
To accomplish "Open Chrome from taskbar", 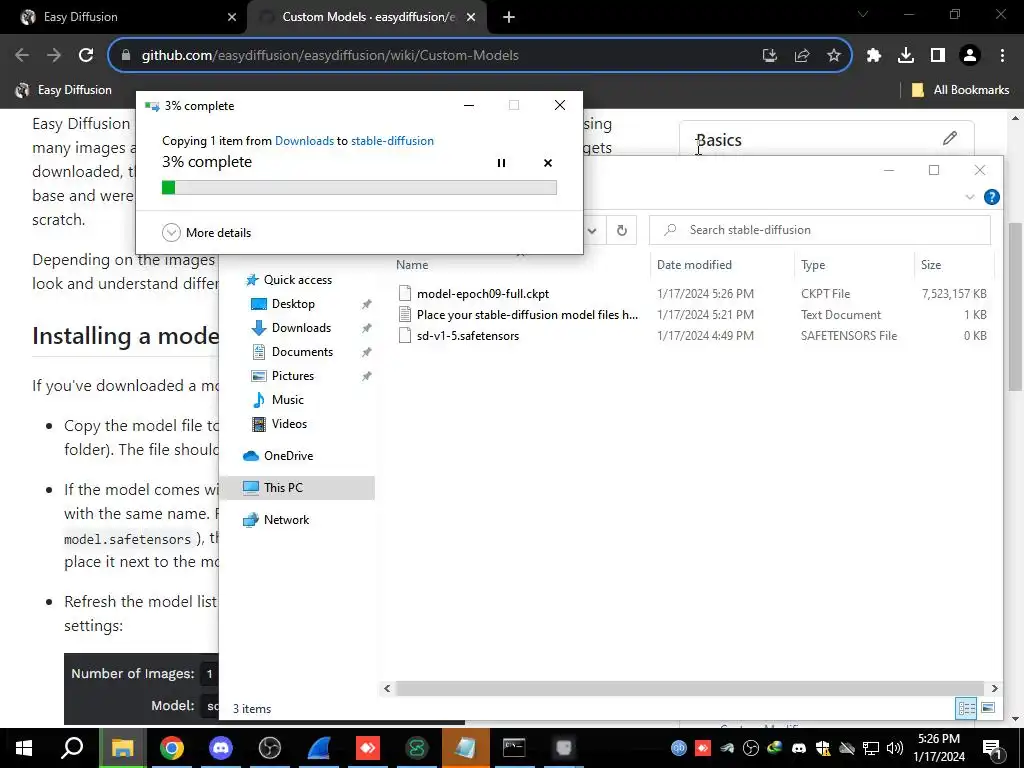I will [172, 748].
